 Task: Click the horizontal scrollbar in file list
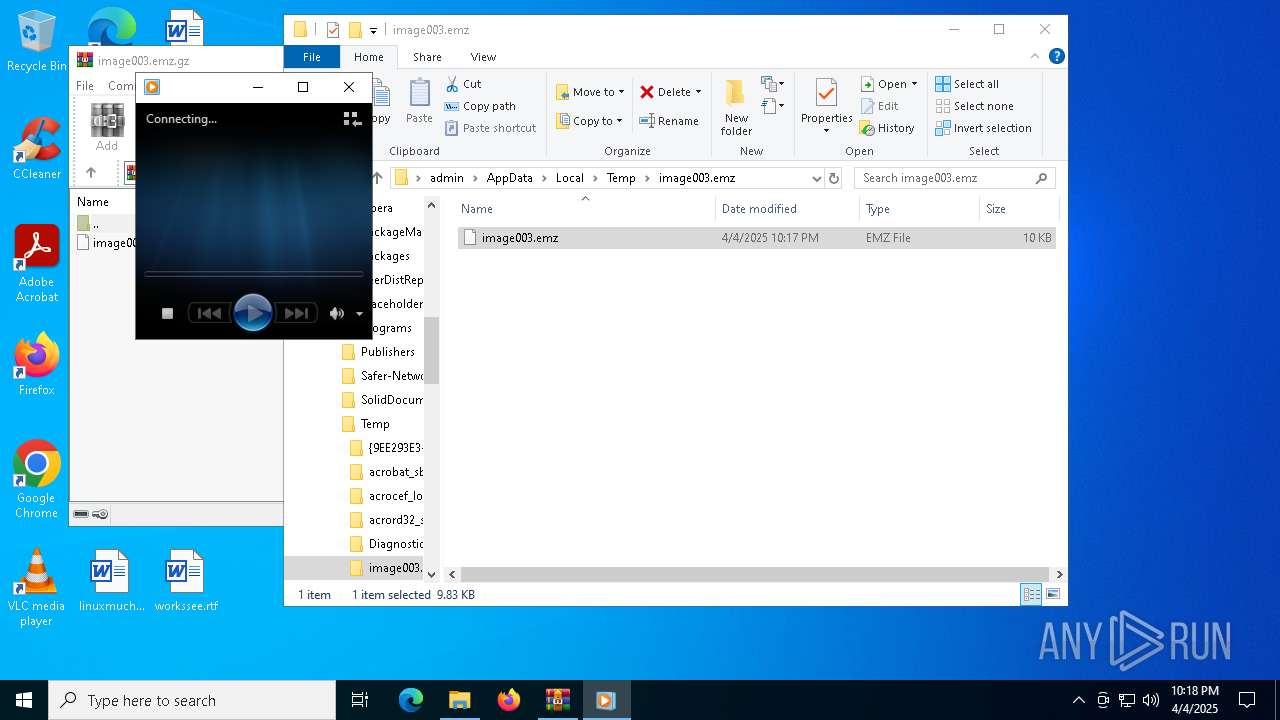[755, 574]
